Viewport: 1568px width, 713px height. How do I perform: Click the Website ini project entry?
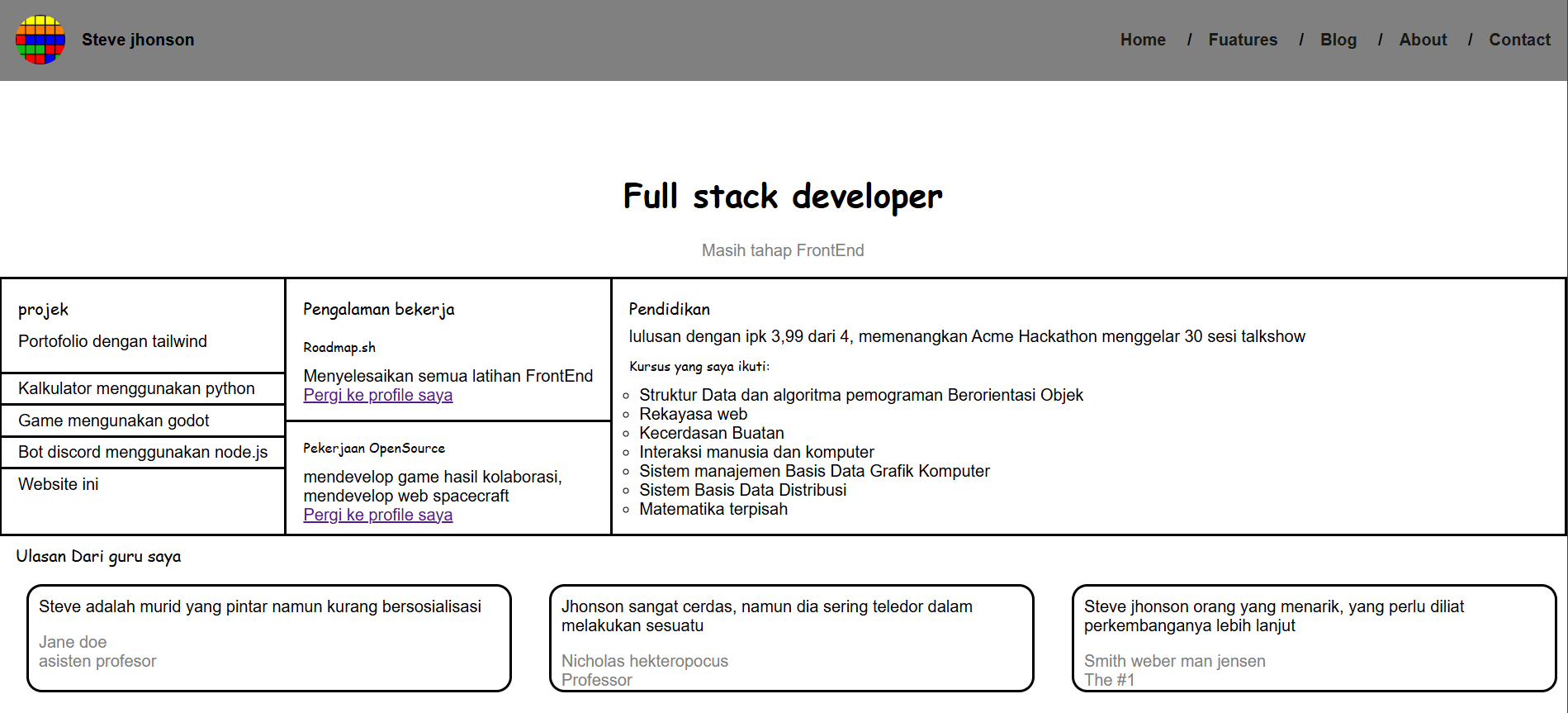tap(58, 484)
